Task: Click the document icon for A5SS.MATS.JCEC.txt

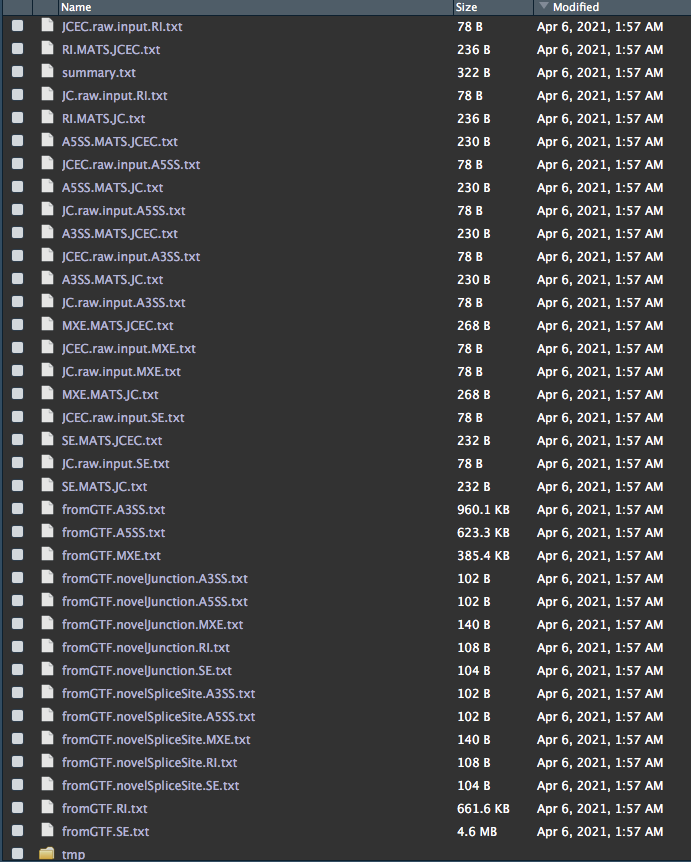Action: 47,141
